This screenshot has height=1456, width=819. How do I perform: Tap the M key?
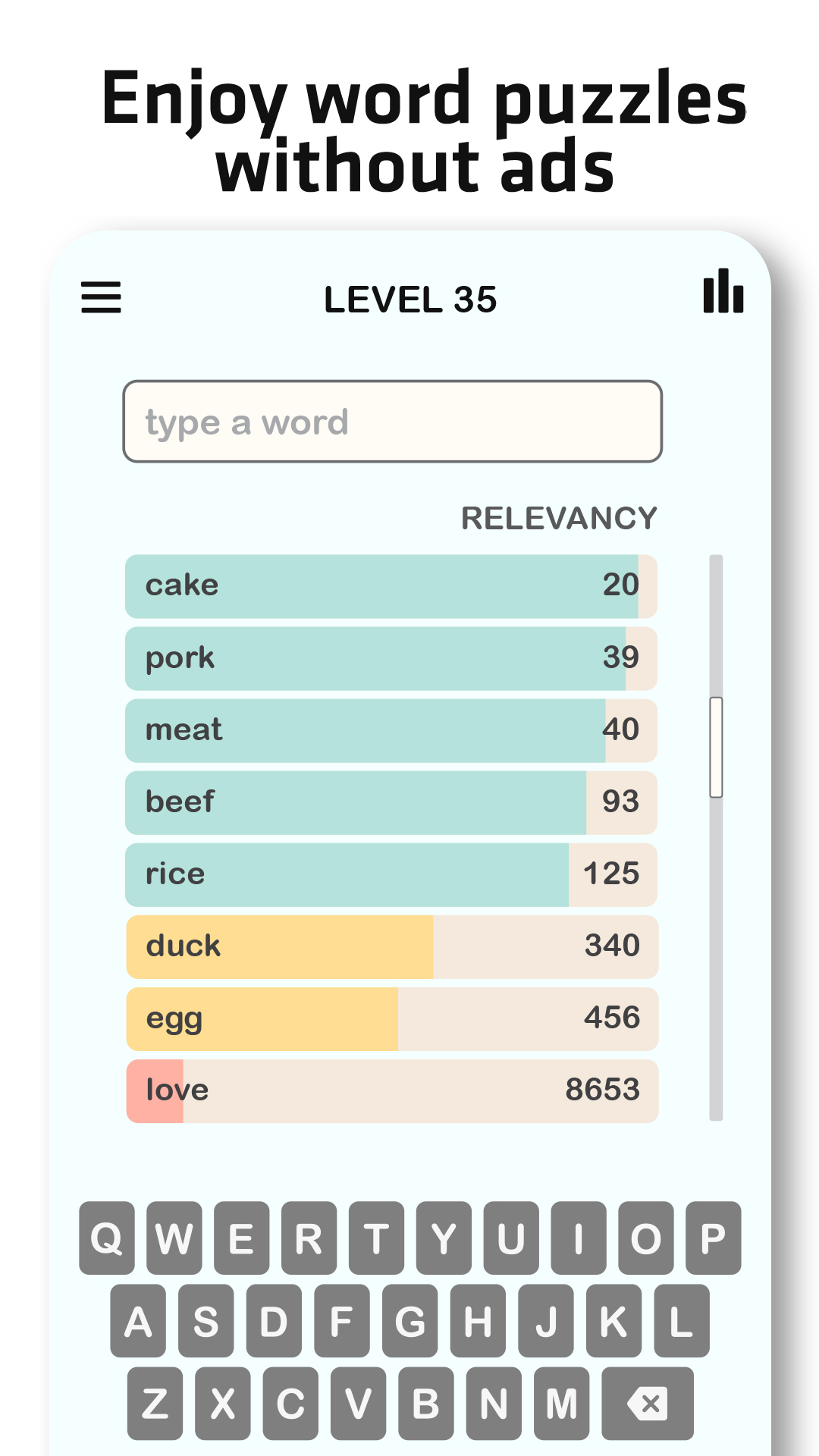(561, 1404)
